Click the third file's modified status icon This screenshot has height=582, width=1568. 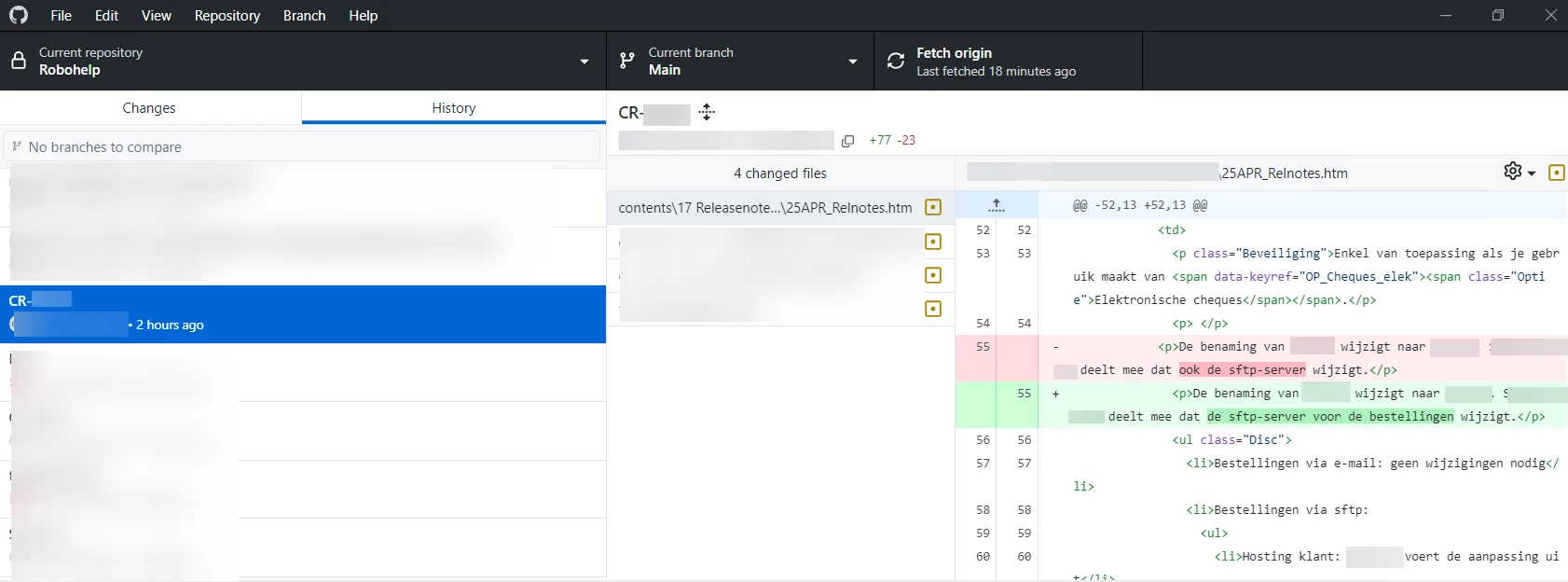933,275
